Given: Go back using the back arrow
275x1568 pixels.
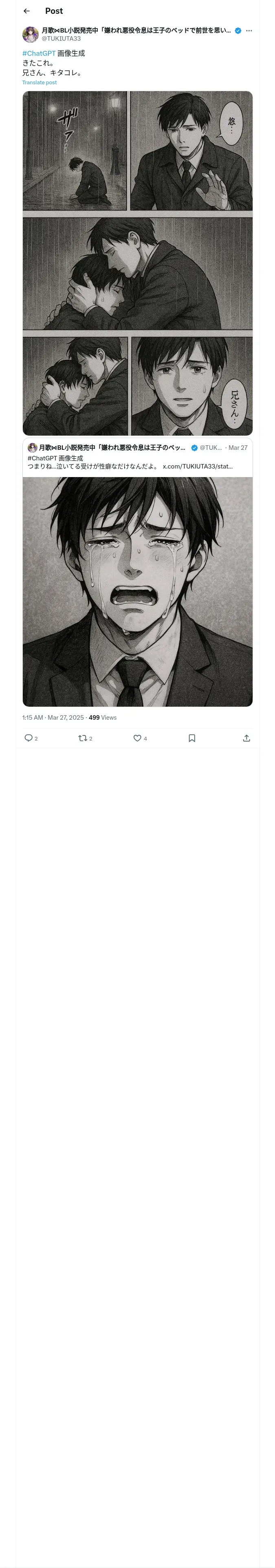Looking at the screenshot, I should pos(26,11).
